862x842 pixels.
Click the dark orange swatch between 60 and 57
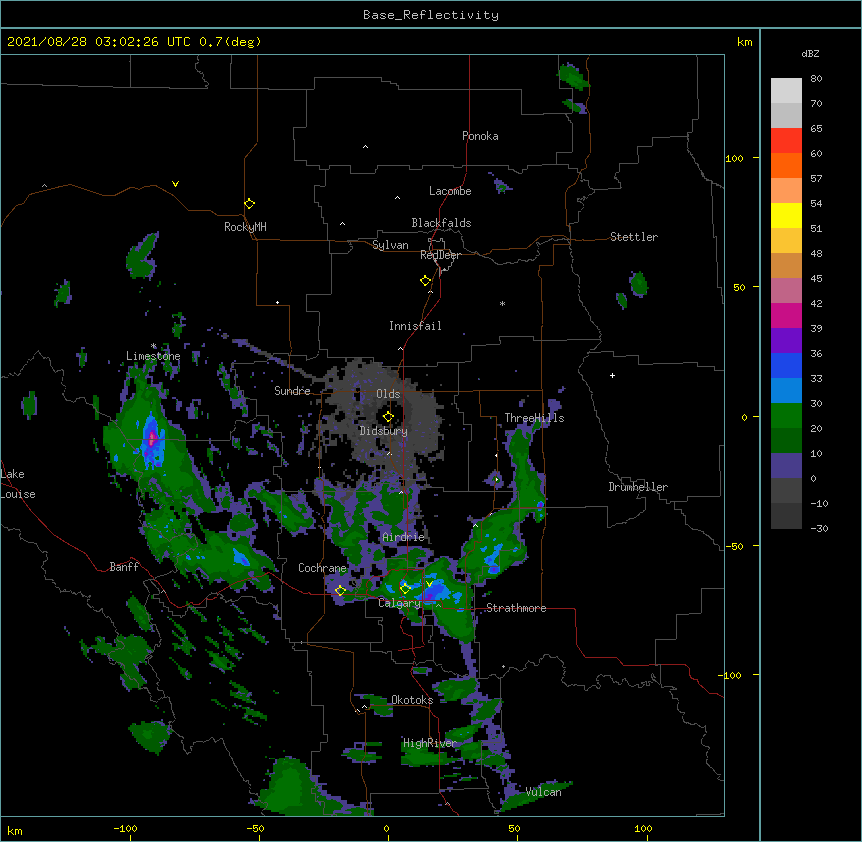point(786,165)
